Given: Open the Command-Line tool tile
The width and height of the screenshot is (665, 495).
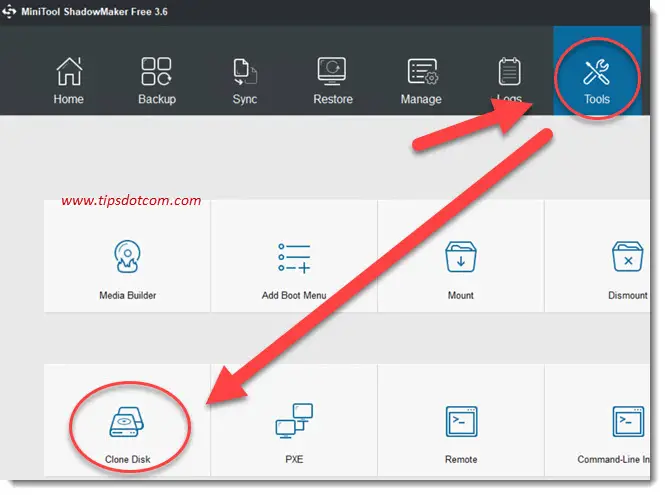Looking at the screenshot, I should coord(598,420).
